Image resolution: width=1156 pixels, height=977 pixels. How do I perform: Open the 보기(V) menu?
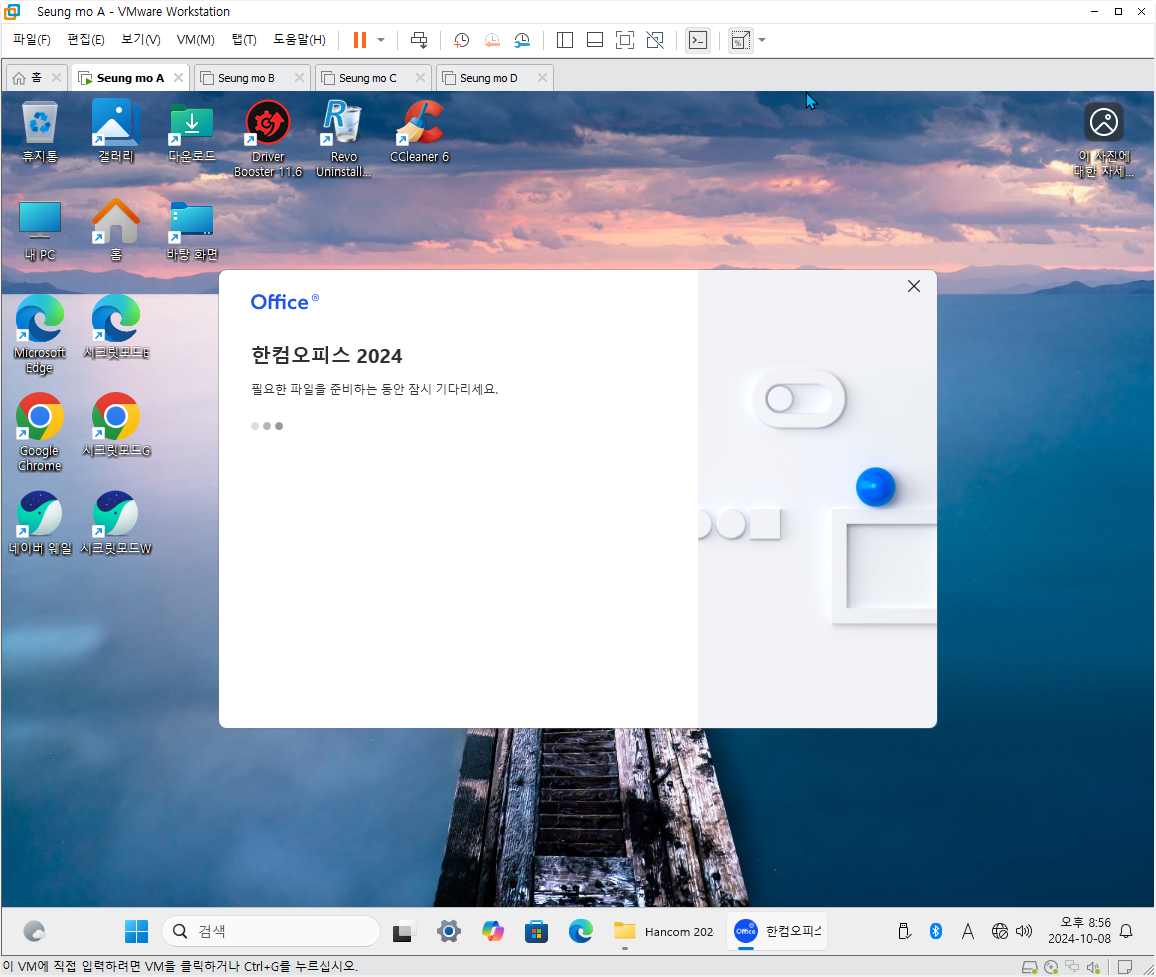(141, 40)
